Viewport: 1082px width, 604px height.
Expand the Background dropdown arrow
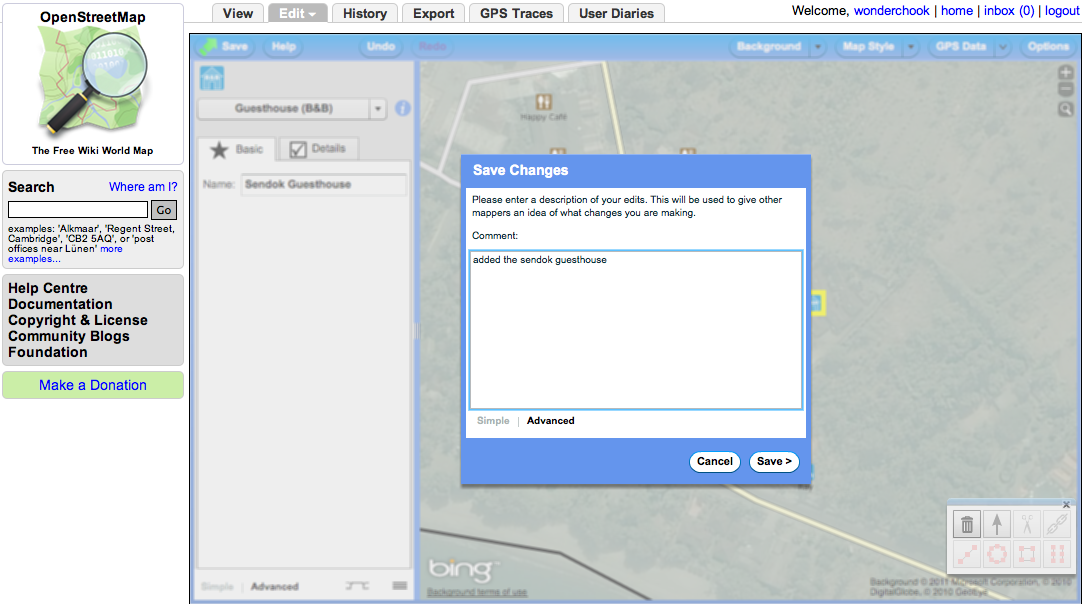[x=818, y=47]
